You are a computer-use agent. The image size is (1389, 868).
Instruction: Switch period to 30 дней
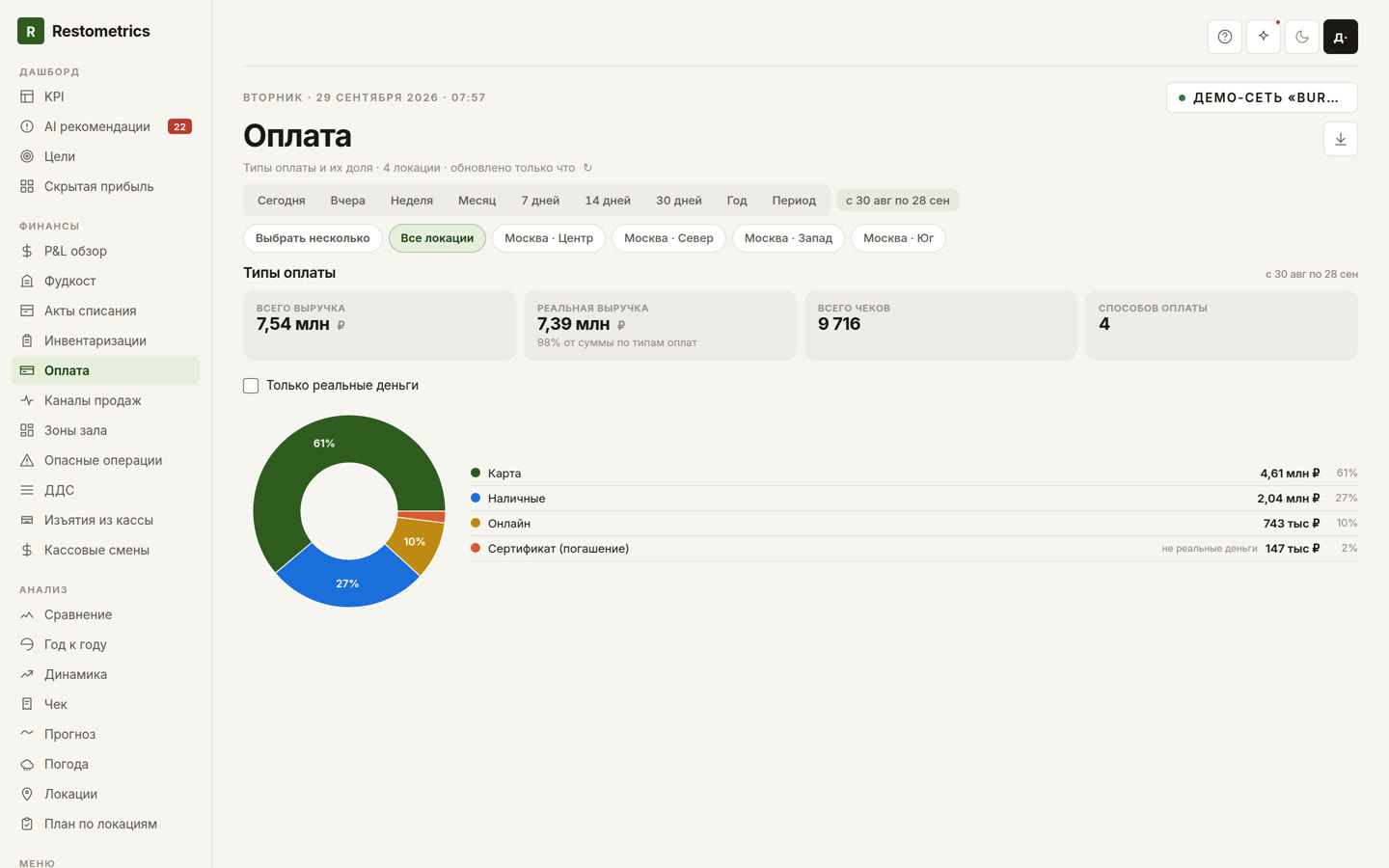[679, 201]
